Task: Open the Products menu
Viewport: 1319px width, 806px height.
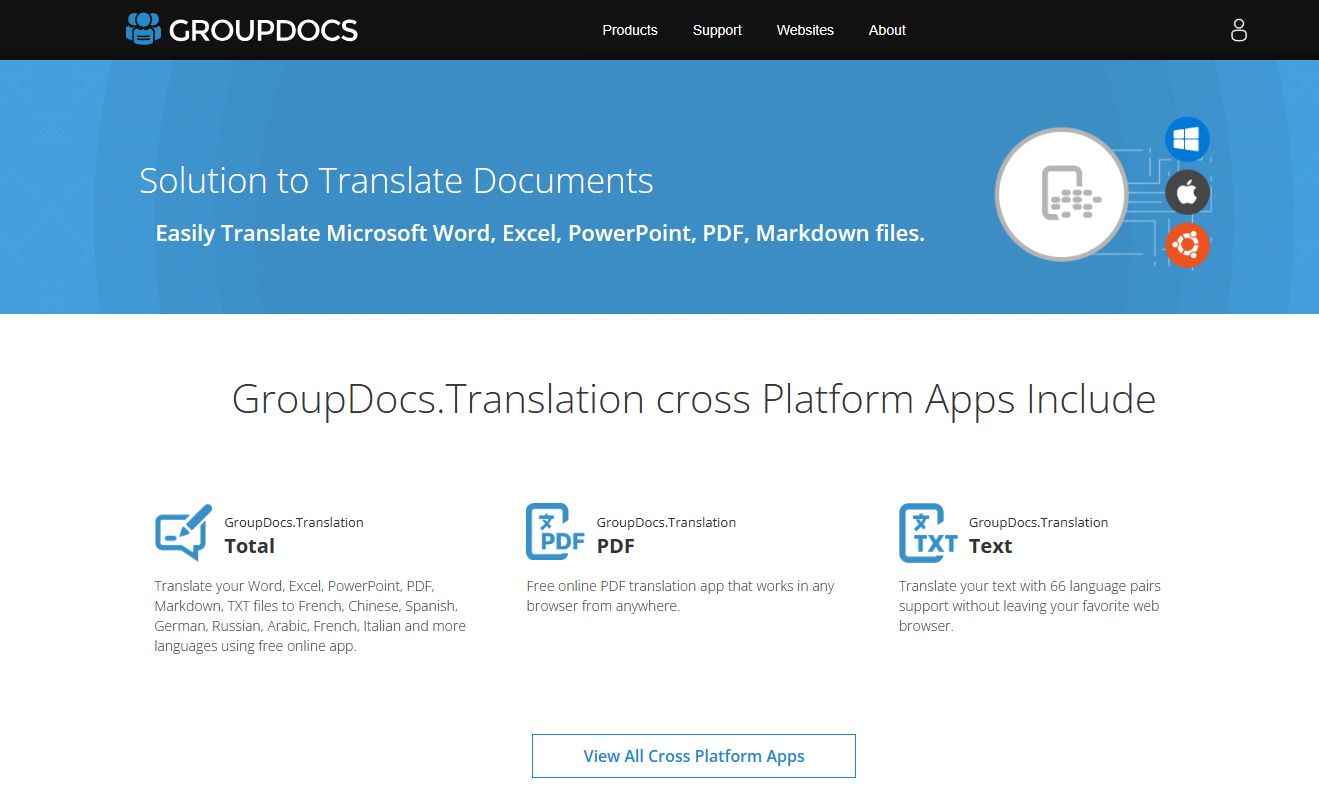Action: coord(630,30)
